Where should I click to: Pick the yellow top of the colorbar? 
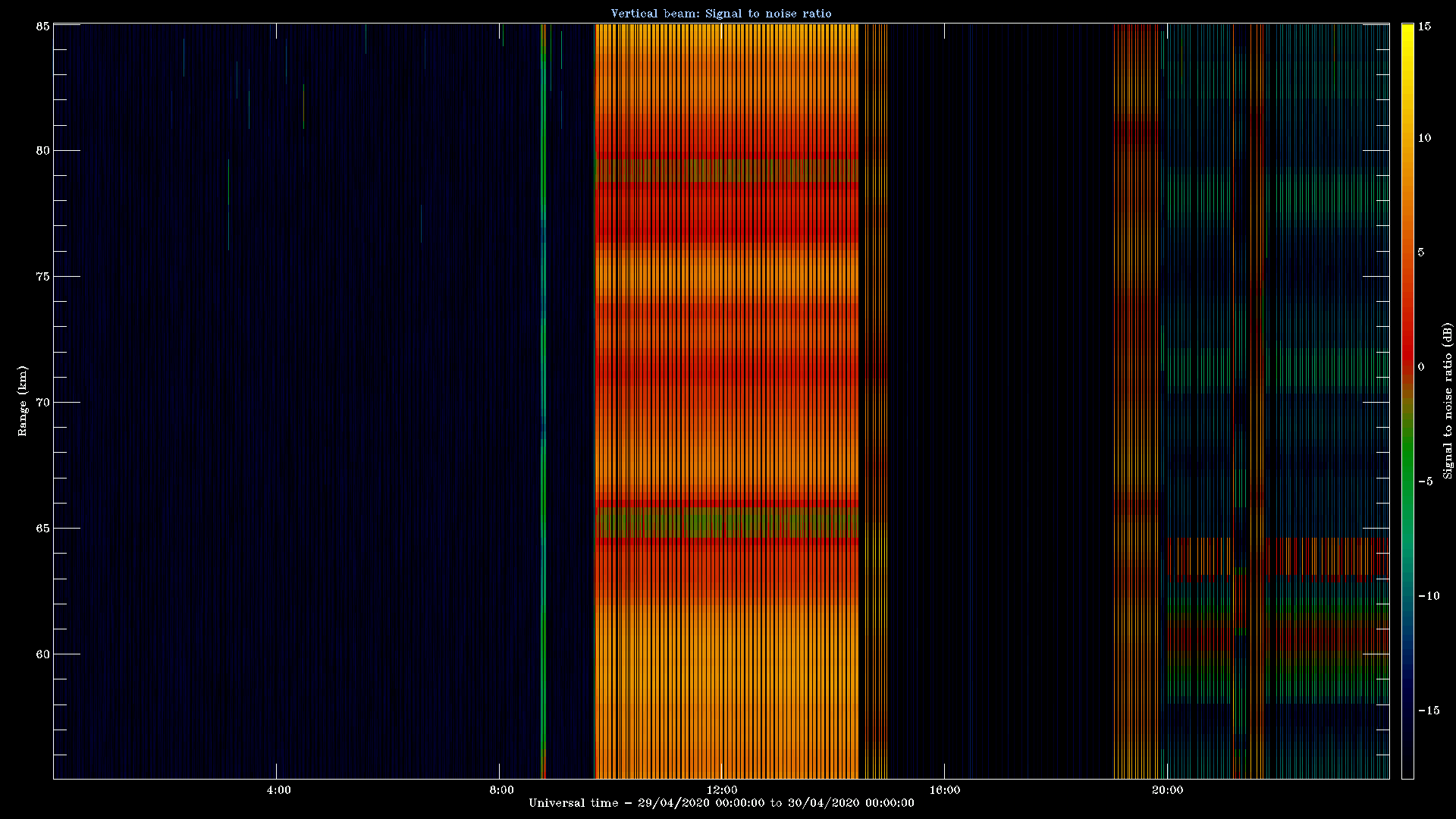(1407, 34)
